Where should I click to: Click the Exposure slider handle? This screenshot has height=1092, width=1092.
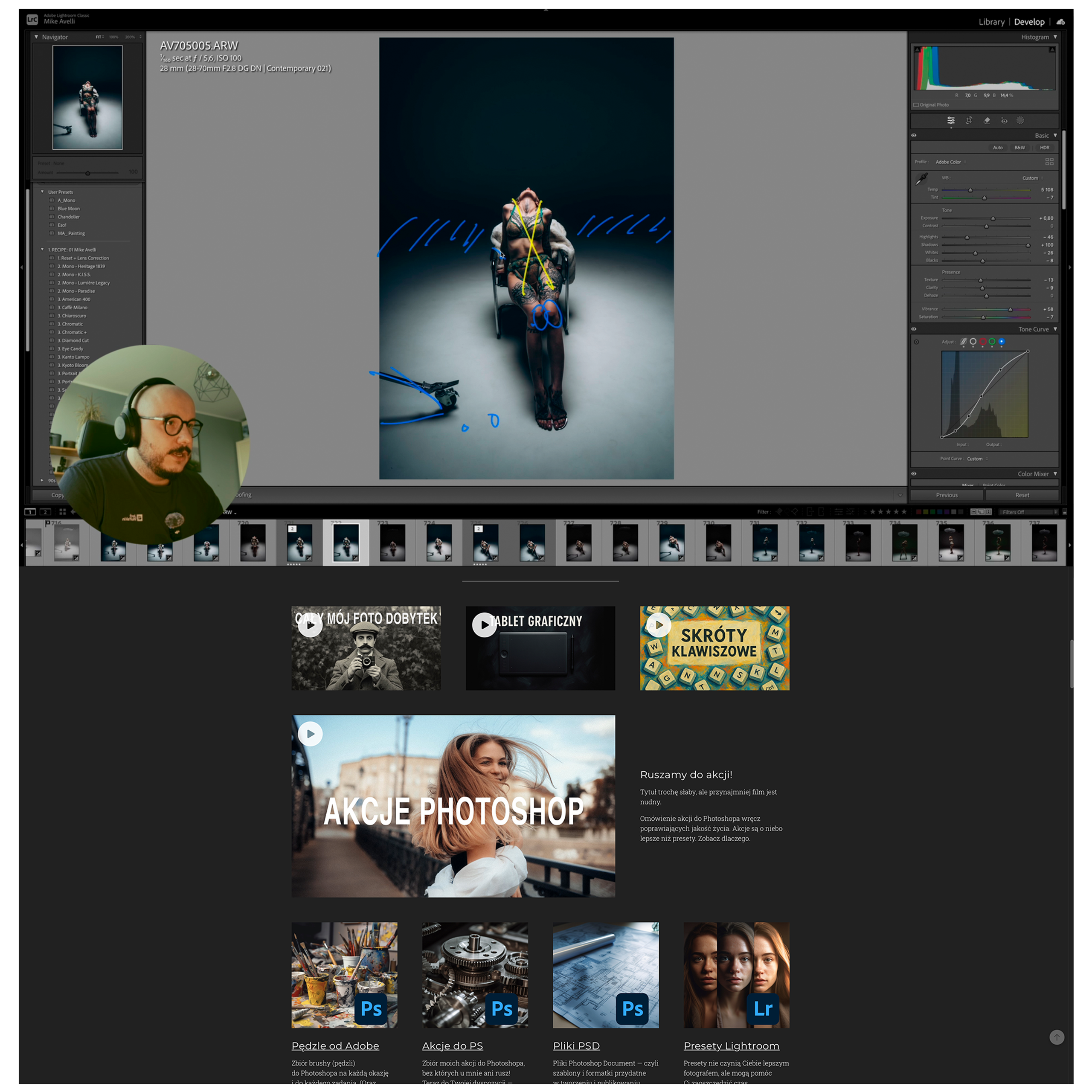click(x=993, y=218)
